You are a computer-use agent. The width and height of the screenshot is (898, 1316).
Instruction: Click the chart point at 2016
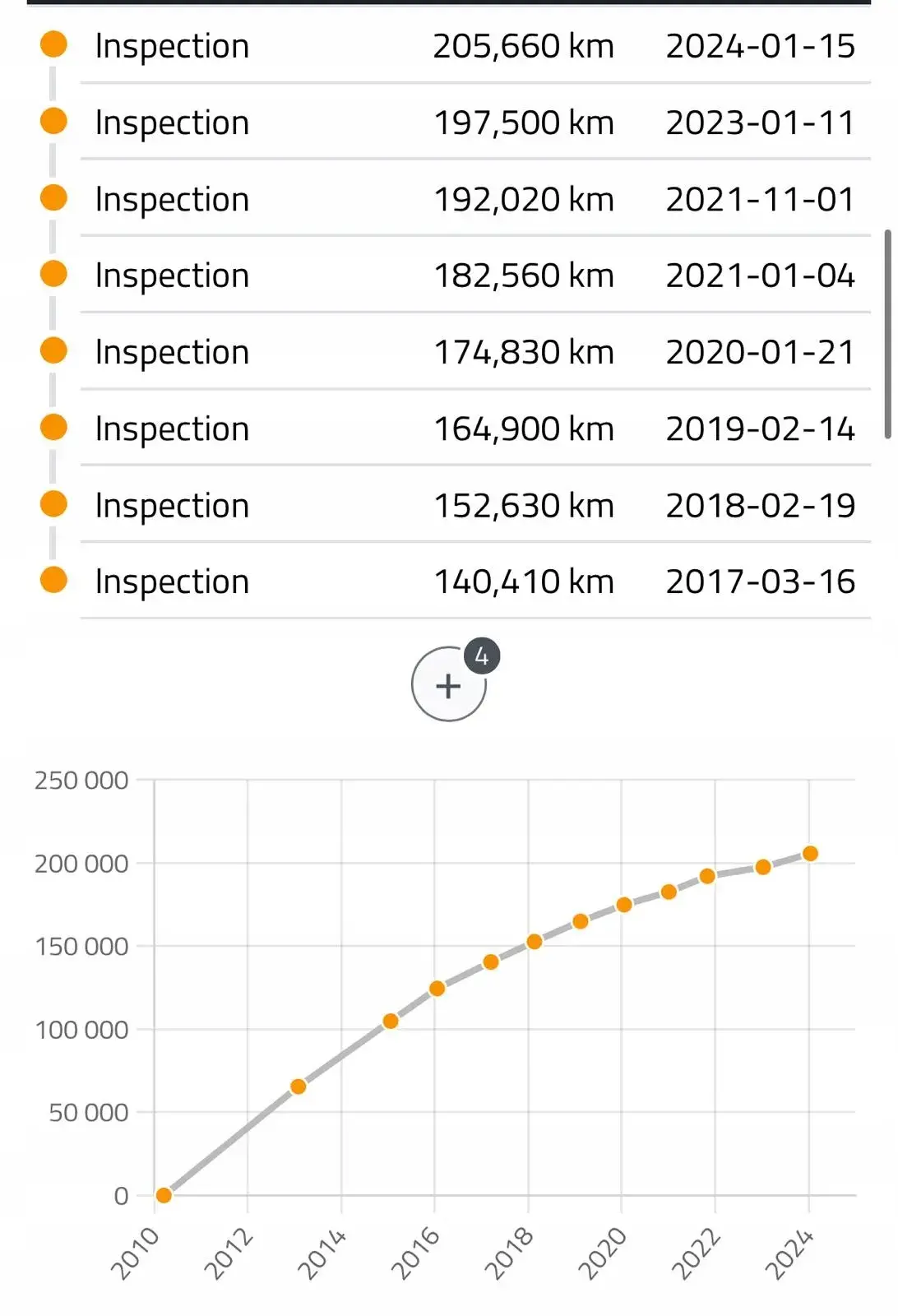coord(437,988)
